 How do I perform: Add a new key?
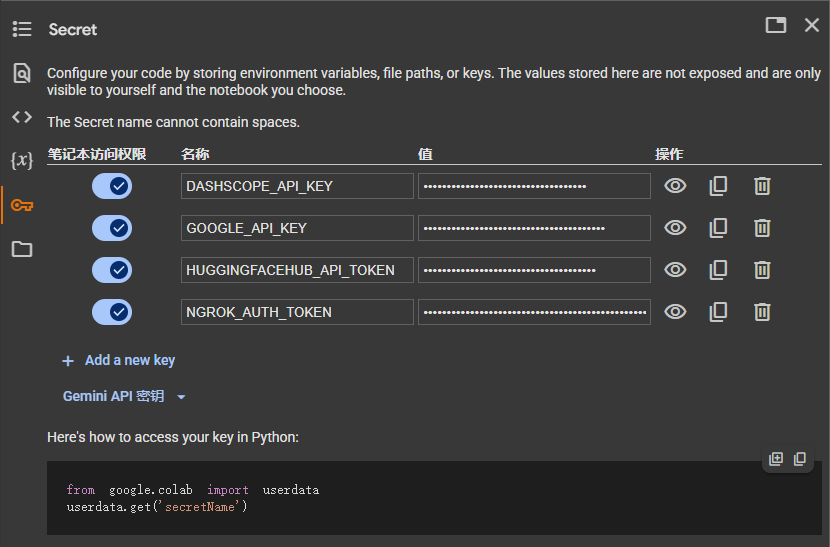[119, 361]
